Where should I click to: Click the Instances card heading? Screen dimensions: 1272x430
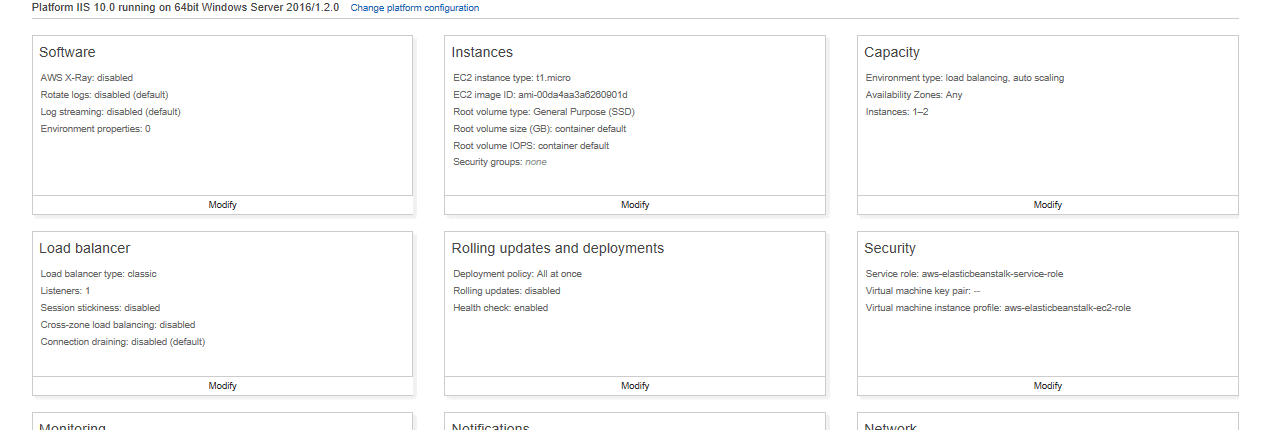point(482,52)
